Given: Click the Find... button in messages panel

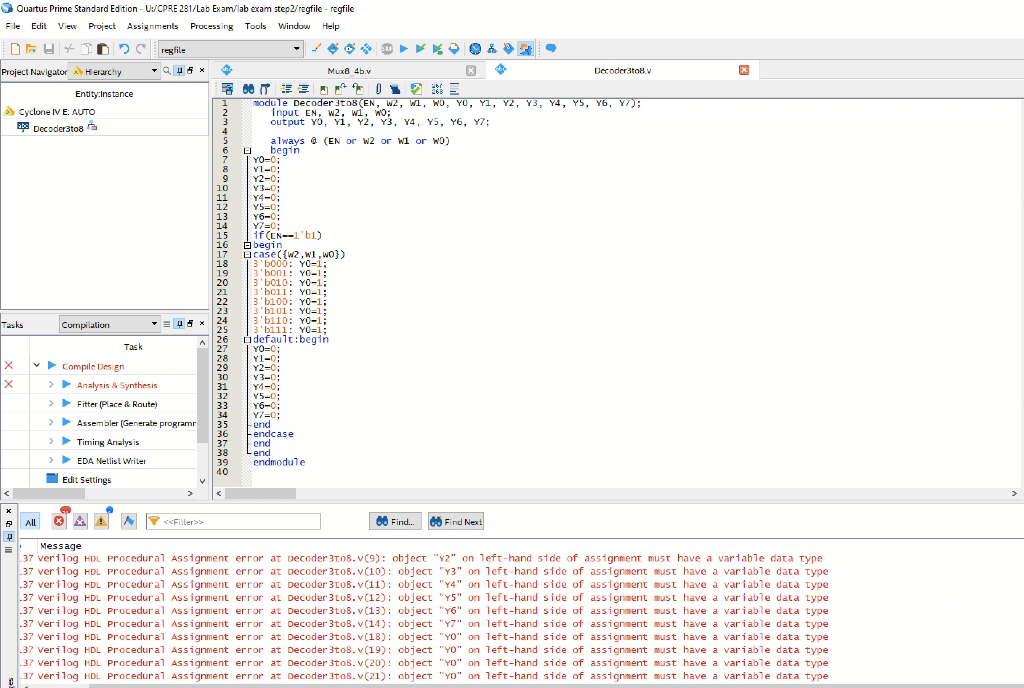Looking at the screenshot, I should [x=394, y=522].
